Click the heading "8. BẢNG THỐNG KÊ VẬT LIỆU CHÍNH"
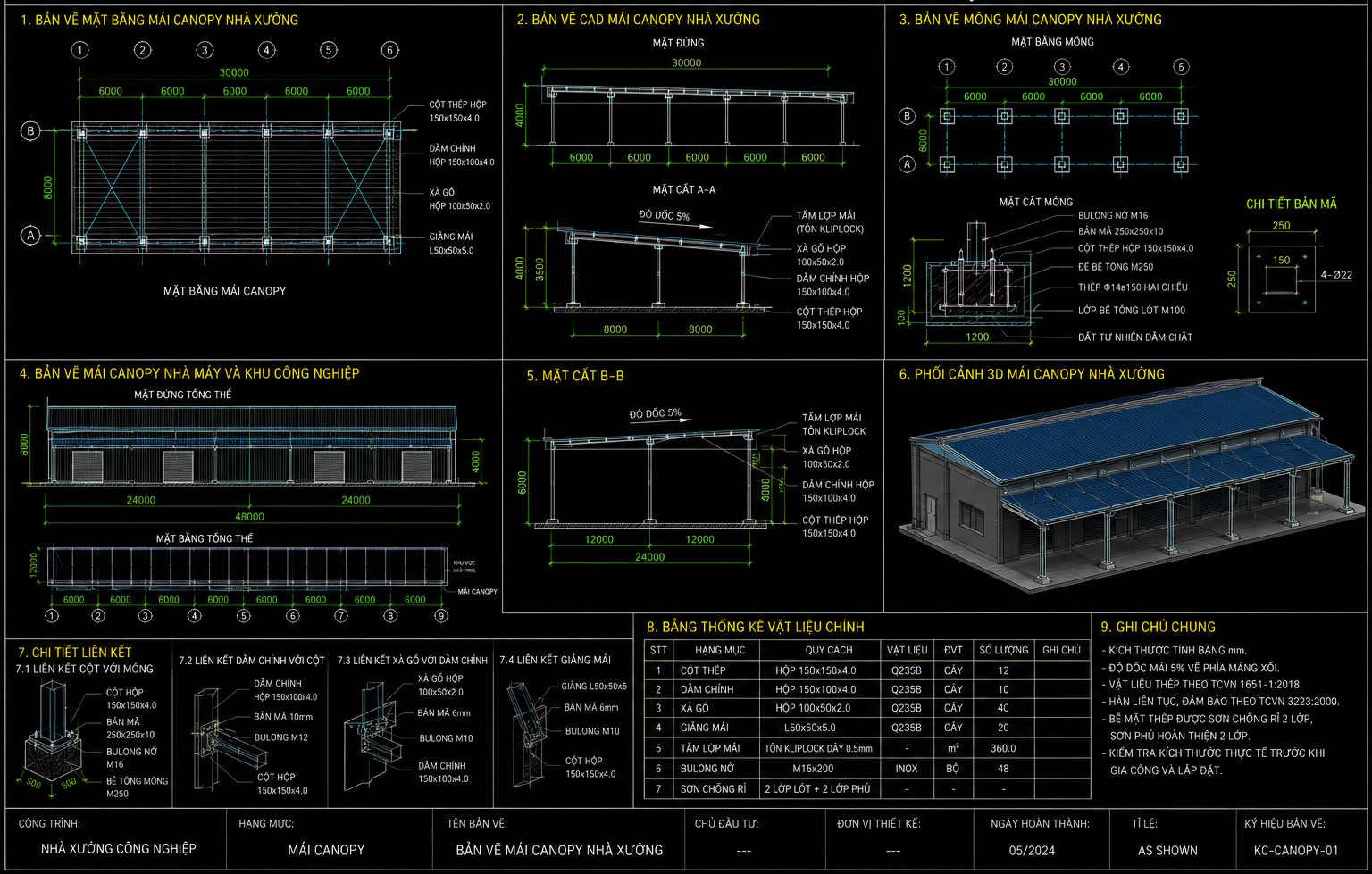The image size is (1372, 874). point(756,627)
